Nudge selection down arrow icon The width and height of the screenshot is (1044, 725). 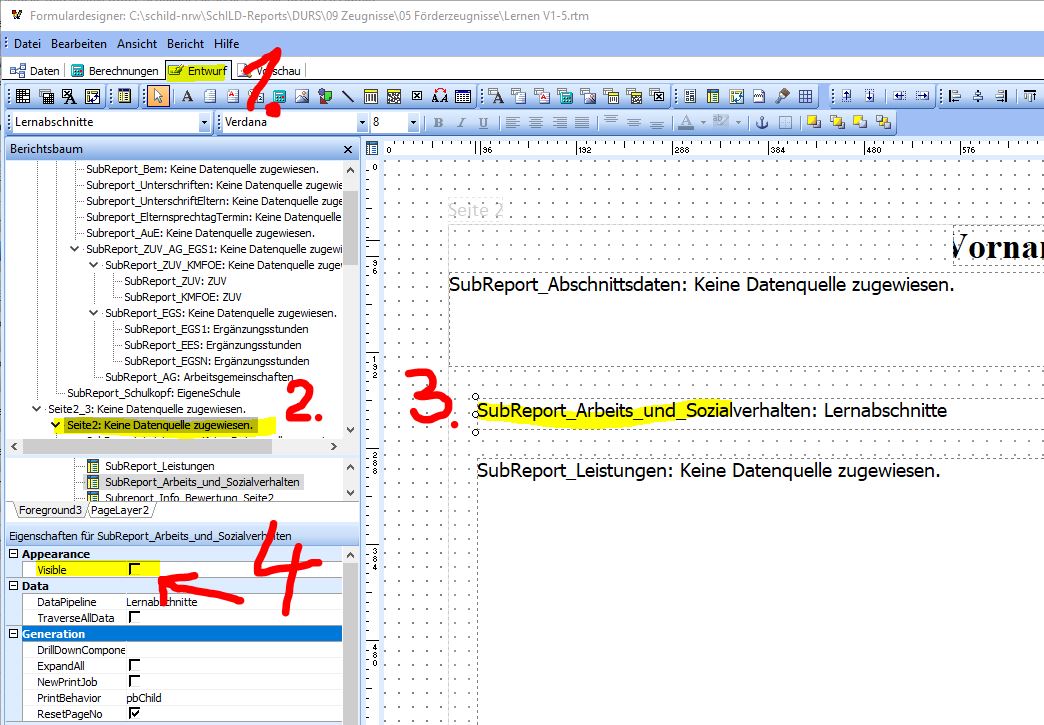coord(870,96)
